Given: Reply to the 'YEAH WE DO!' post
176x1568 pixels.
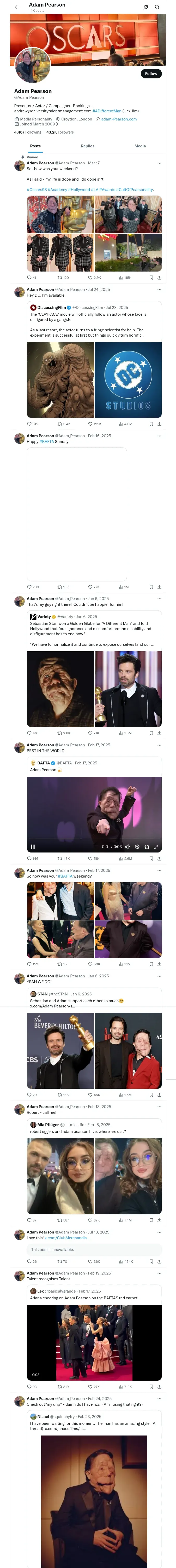Looking at the screenshot, I should [29, 1094].
